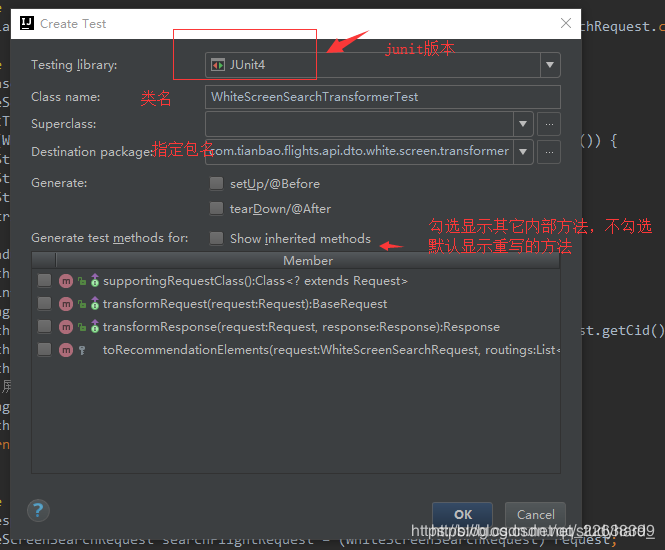665x550 pixels.
Task: Enable the setUp/@Before checkbox
Action: [216, 184]
